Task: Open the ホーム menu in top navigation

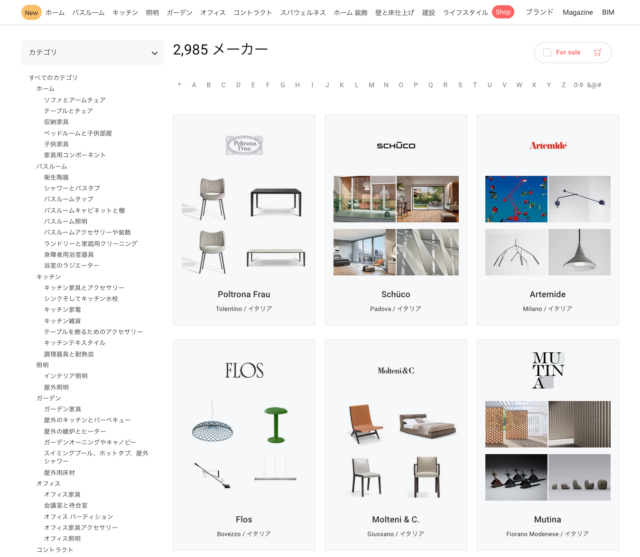Action: point(55,13)
